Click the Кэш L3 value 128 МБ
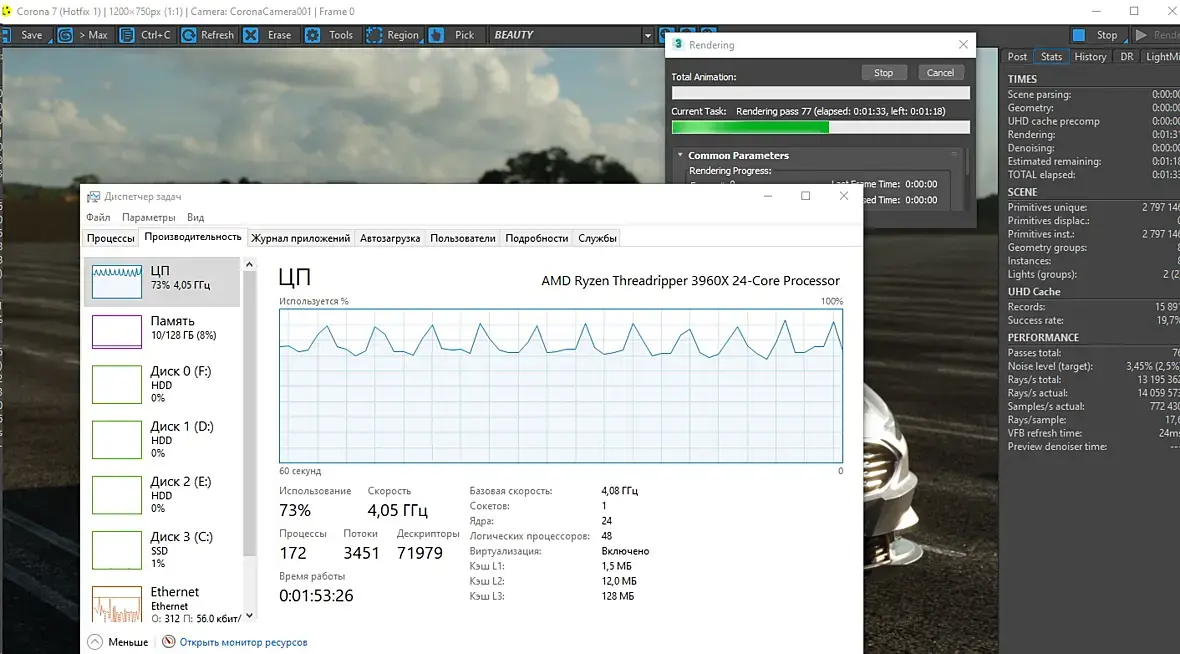 point(618,596)
